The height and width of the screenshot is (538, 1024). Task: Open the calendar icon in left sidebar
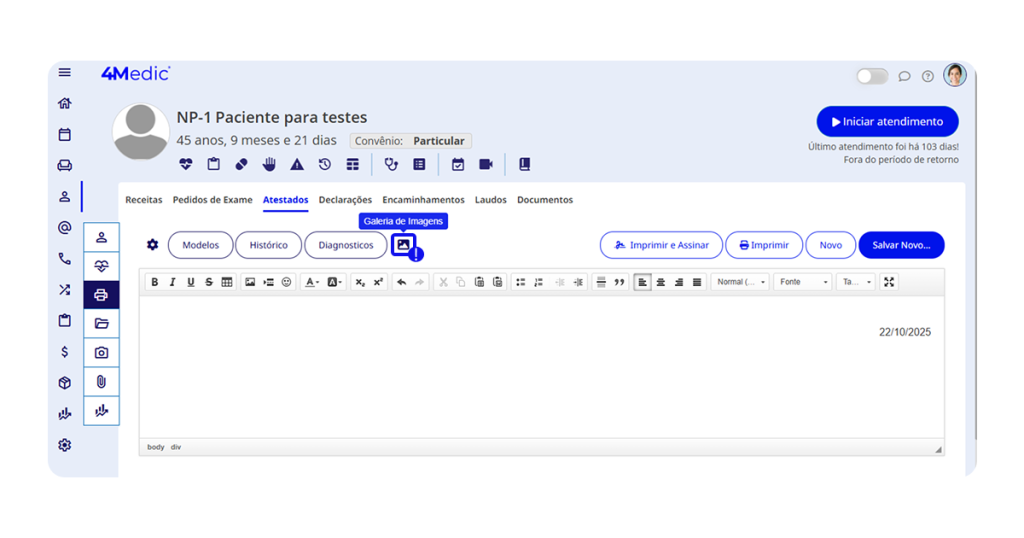(x=65, y=134)
